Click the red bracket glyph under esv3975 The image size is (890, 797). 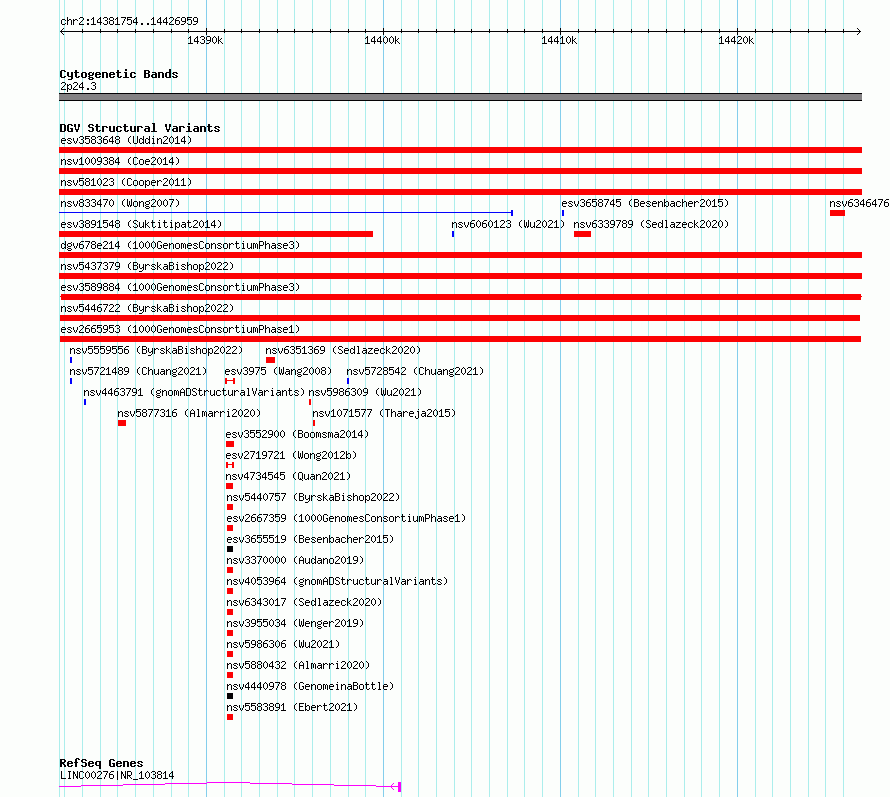click(230, 381)
